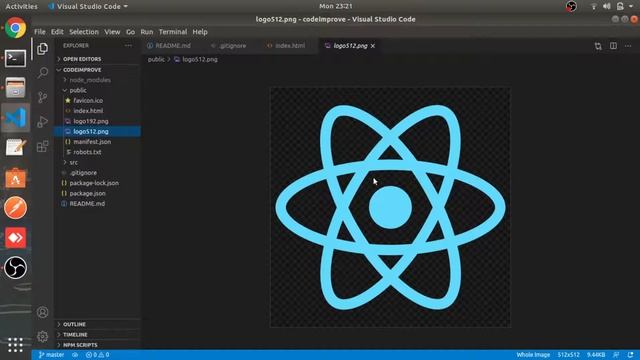Launch OBS Studio from the dock
The width and height of the screenshot is (640, 360).
(16, 268)
